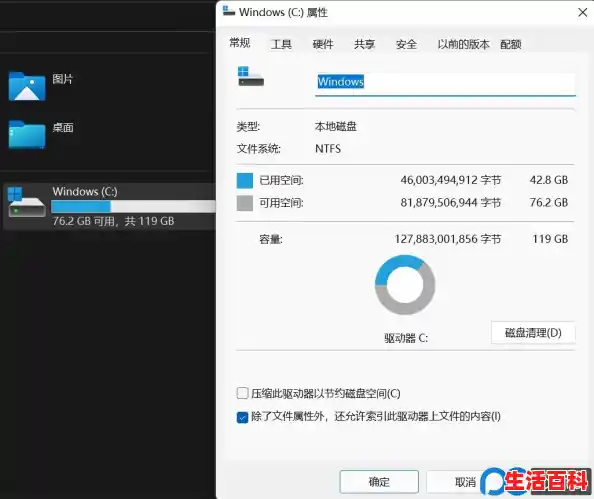The image size is (594, 499).
Task: Open the 桌面 folder icon
Action: (x=27, y=135)
